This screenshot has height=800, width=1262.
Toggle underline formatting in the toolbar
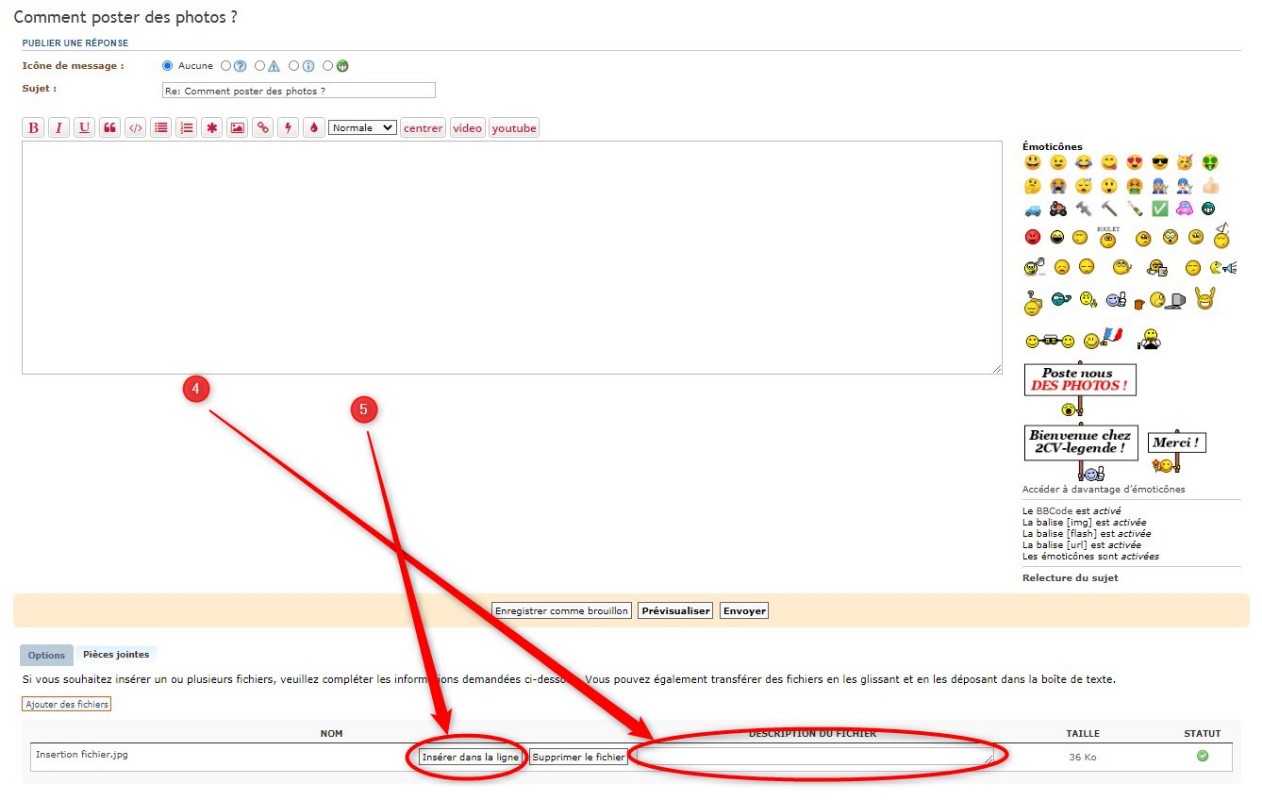coord(84,128)
